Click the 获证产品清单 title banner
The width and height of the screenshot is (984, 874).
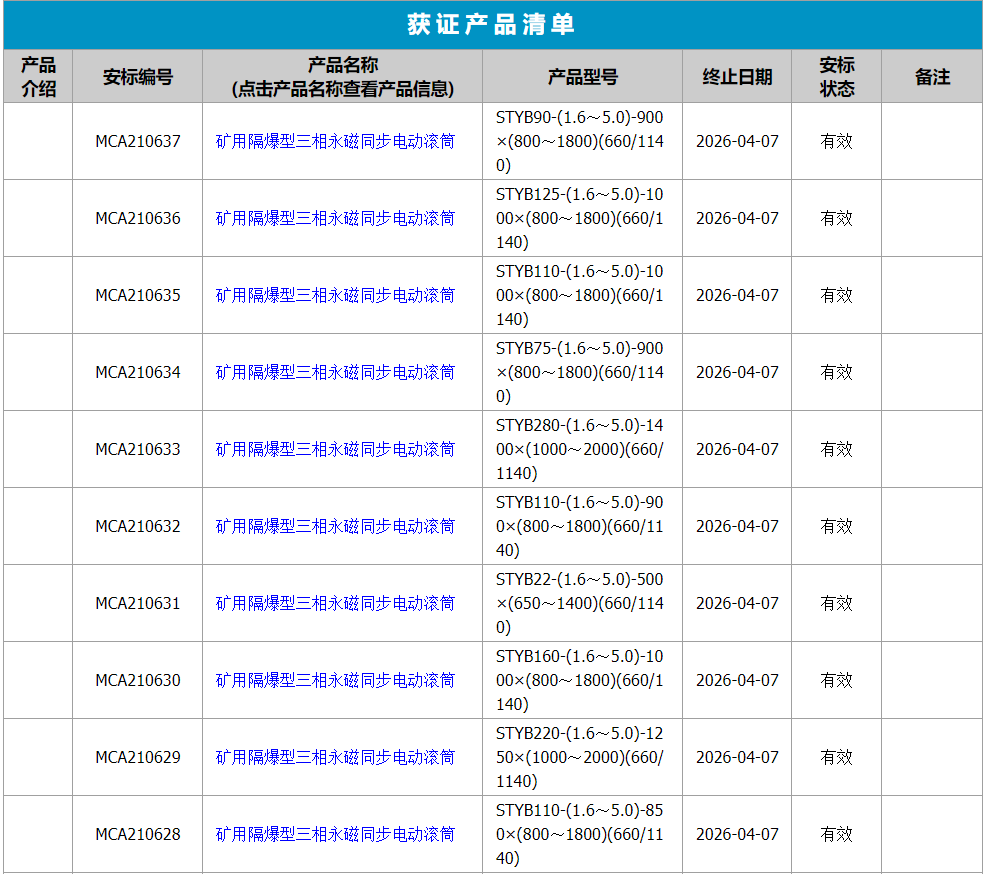[x=492, y=24]
